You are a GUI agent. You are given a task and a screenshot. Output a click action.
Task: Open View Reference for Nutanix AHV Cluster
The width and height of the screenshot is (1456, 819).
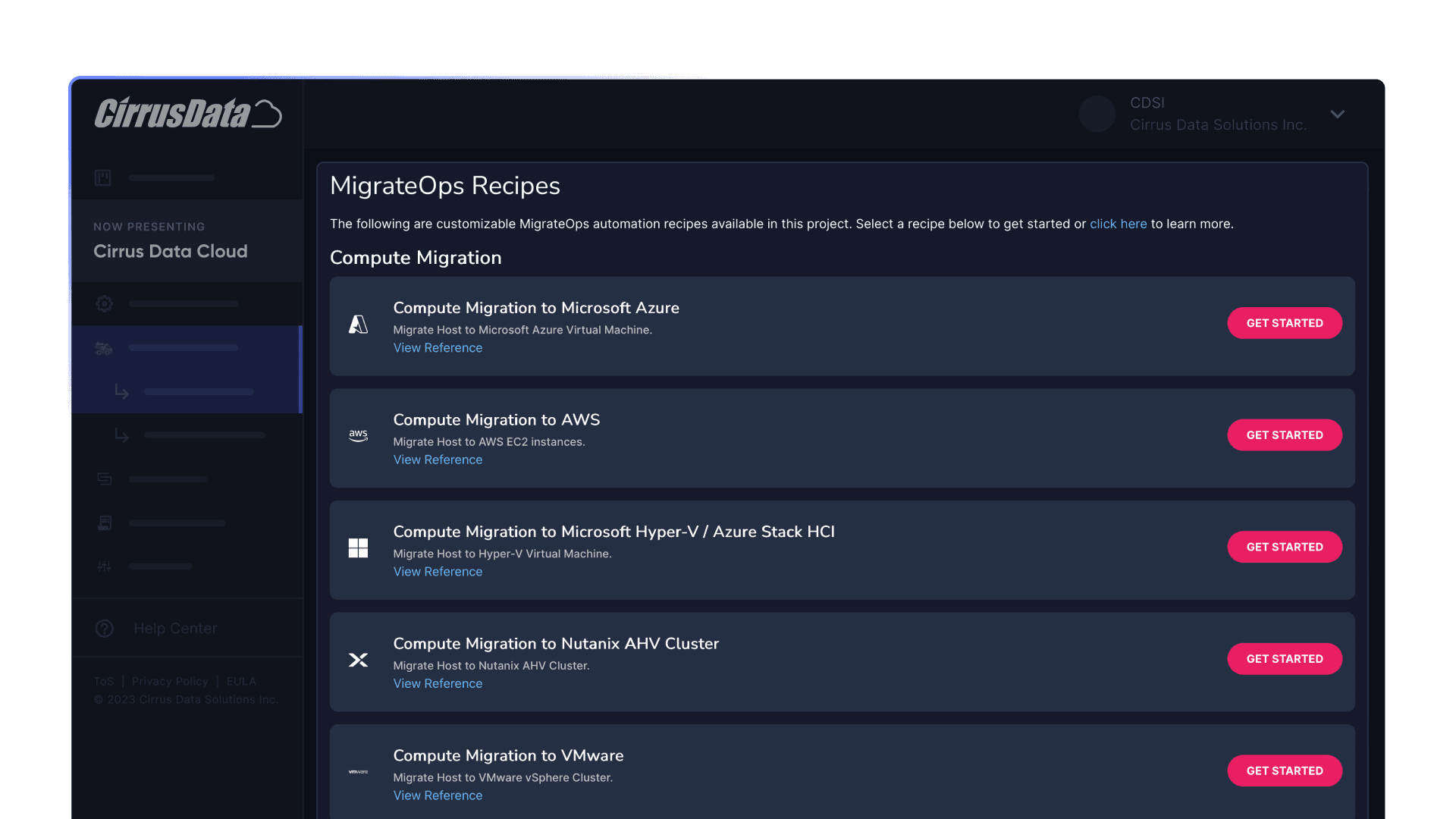point(438,683)
